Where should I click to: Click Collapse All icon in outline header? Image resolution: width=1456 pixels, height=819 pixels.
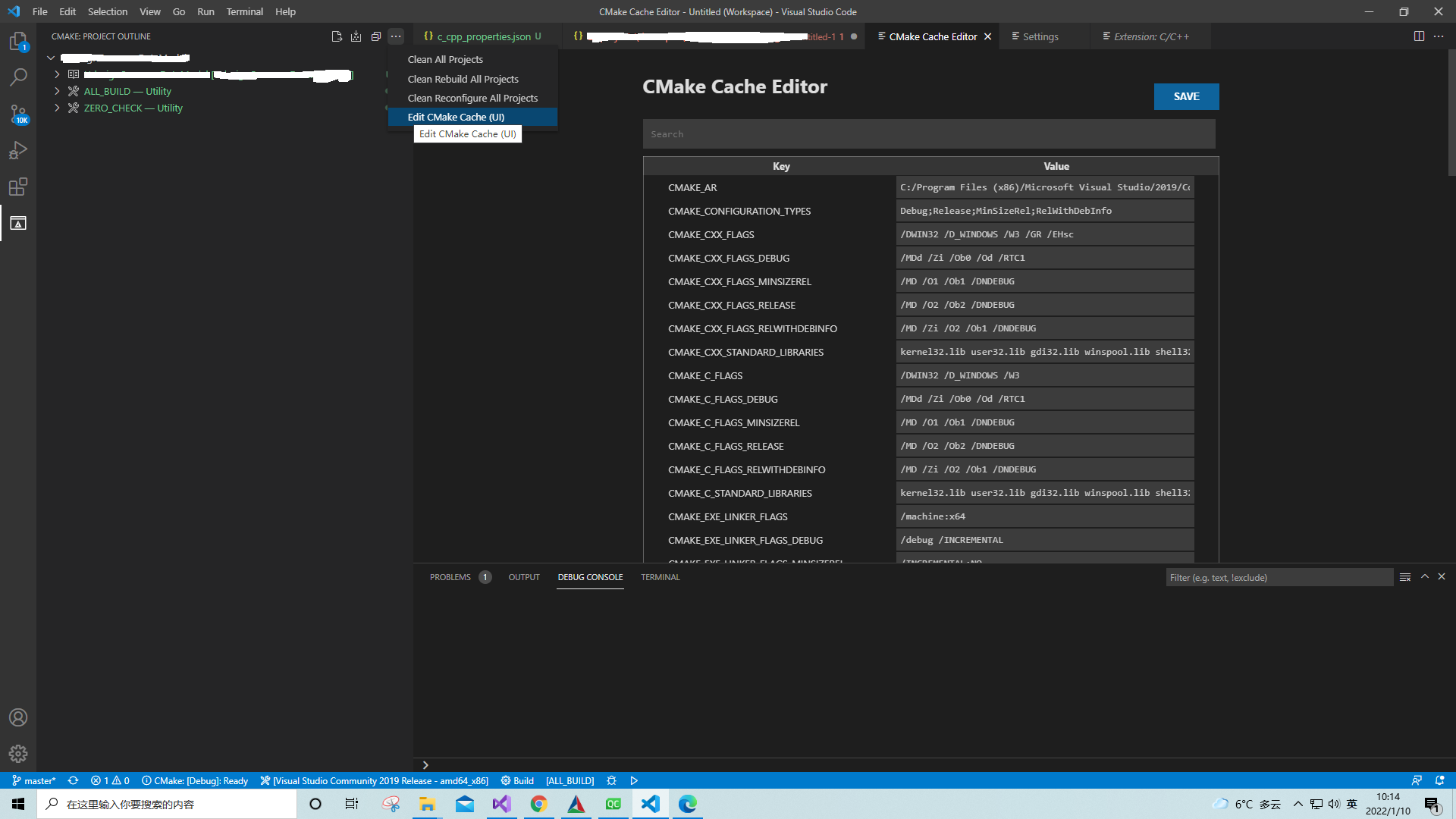pyautogui.click(x=375, y=36)
